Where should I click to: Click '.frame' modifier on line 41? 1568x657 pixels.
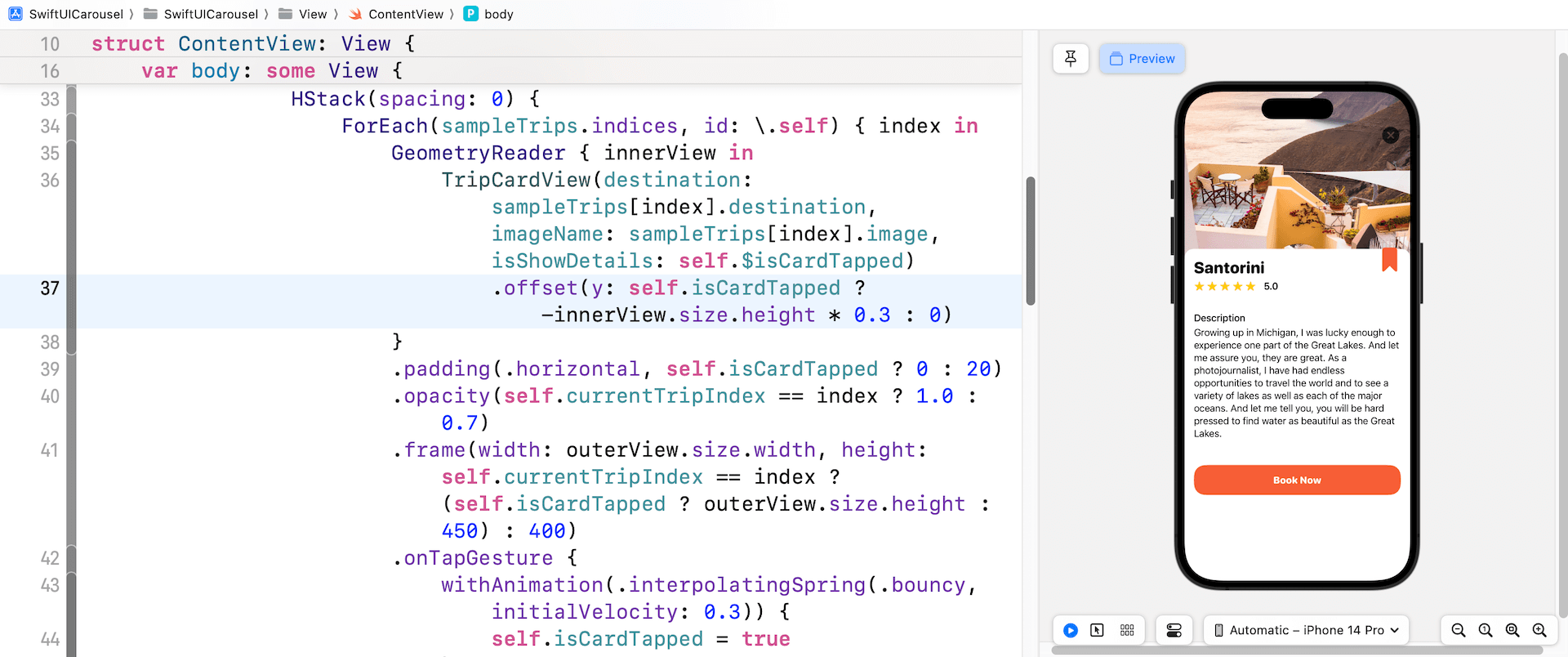pos(429,449)
